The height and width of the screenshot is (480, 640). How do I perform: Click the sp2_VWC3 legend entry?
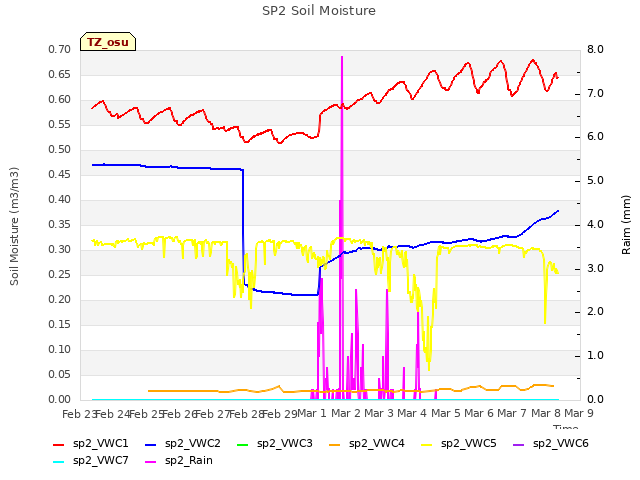click(275, 443)
